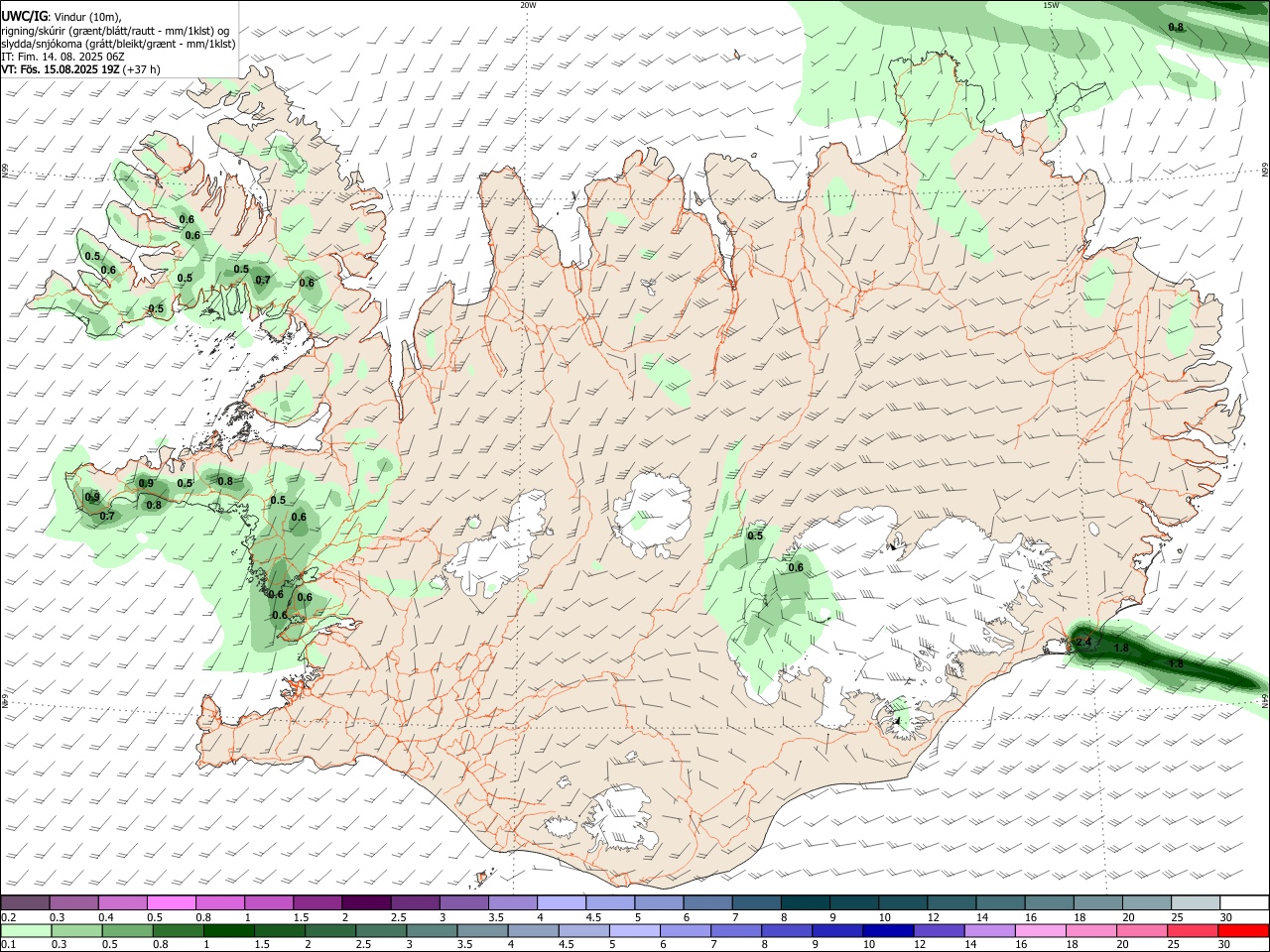The width and height of the screenshot is (1270, 952).
Task: Pick the light periwinkle 4–4.5 sleet legend swatch
Action: point(561,902)
